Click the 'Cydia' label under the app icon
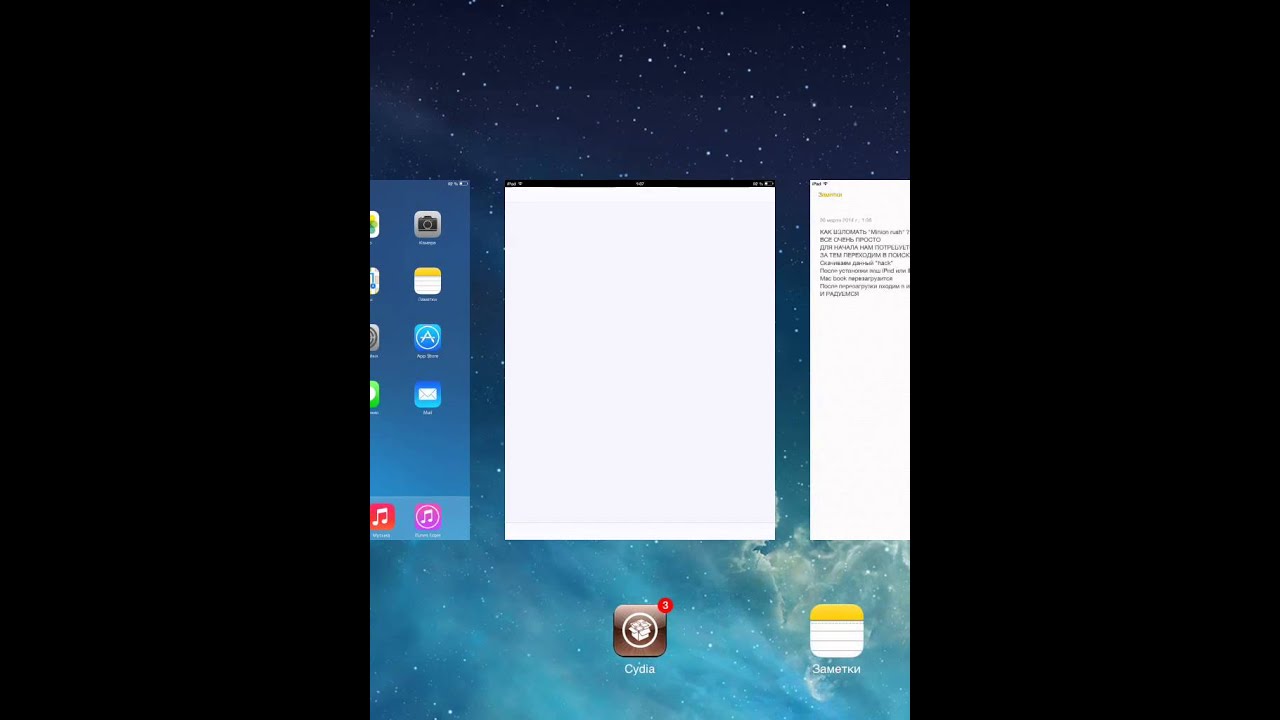Viewport: 1280px width, 720px height. coord(640,669)
